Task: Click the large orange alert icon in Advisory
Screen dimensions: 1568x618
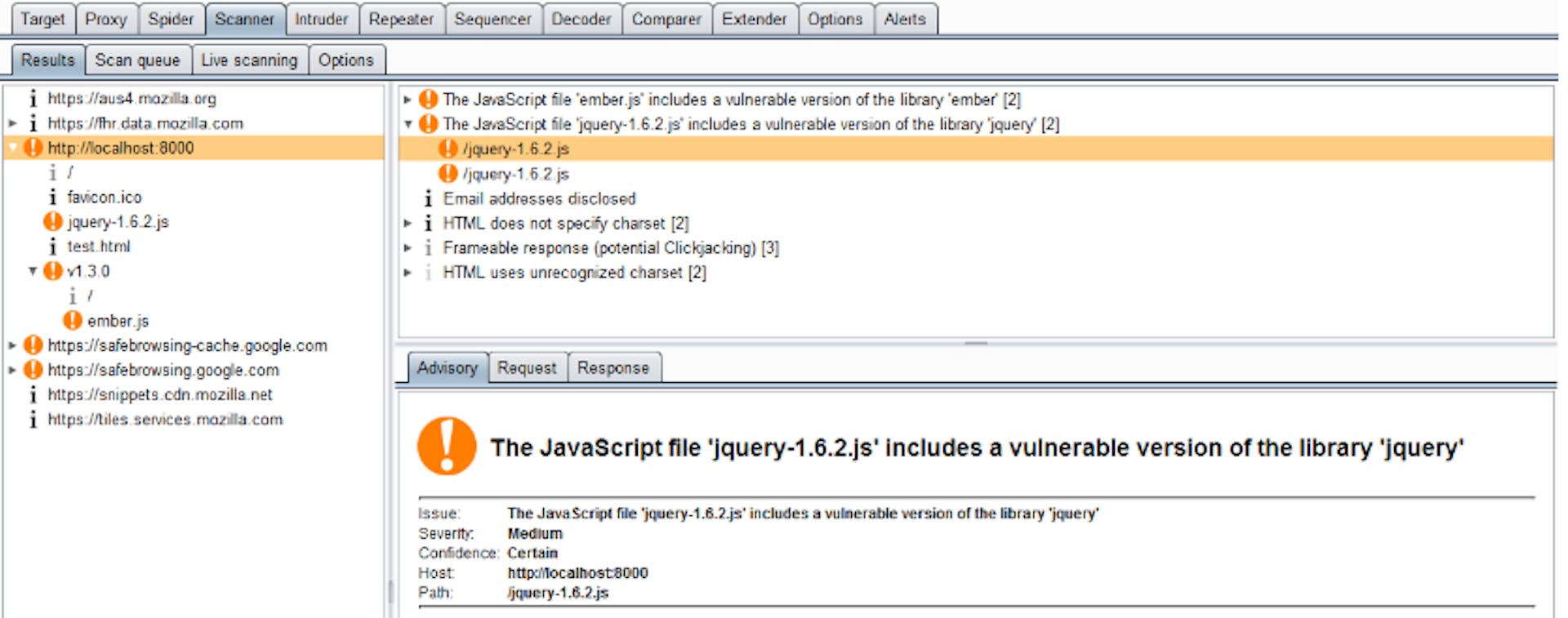Action: click(446, 447)
